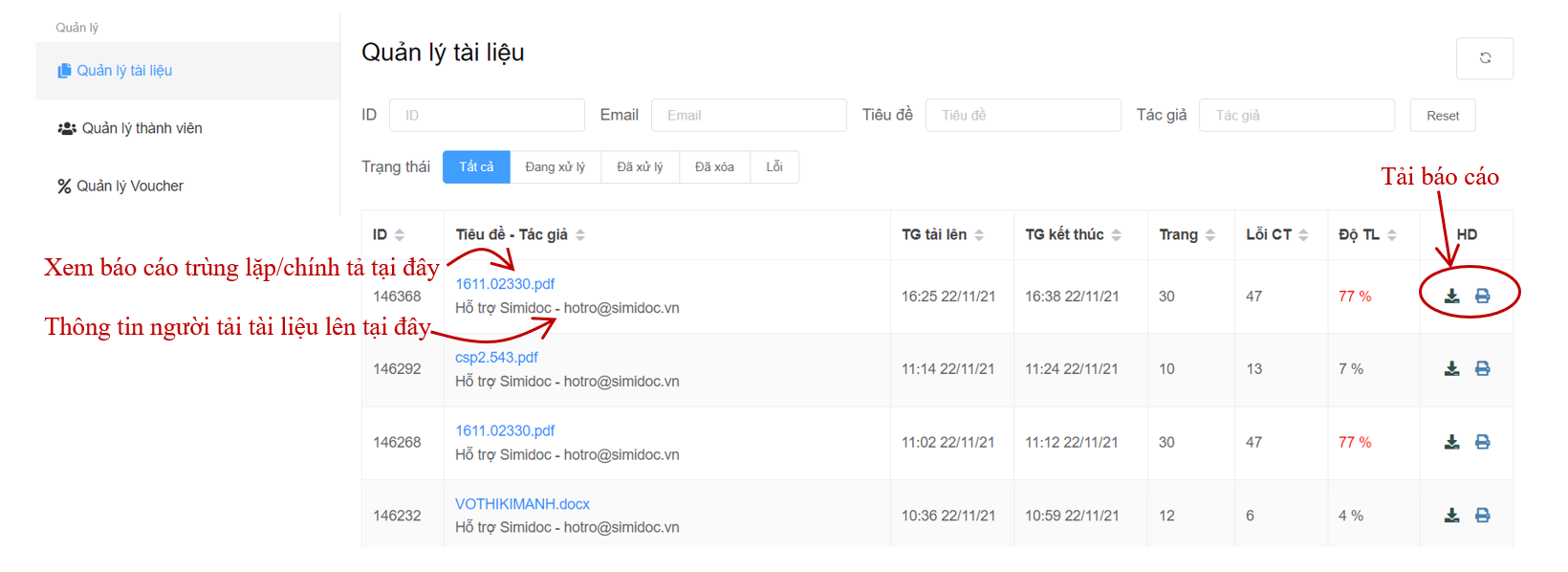Open 1611.02330.pdf report in row 146368
Viewport: 1568px width, 572px height.
pyautogui.click(x=505, y=284)
